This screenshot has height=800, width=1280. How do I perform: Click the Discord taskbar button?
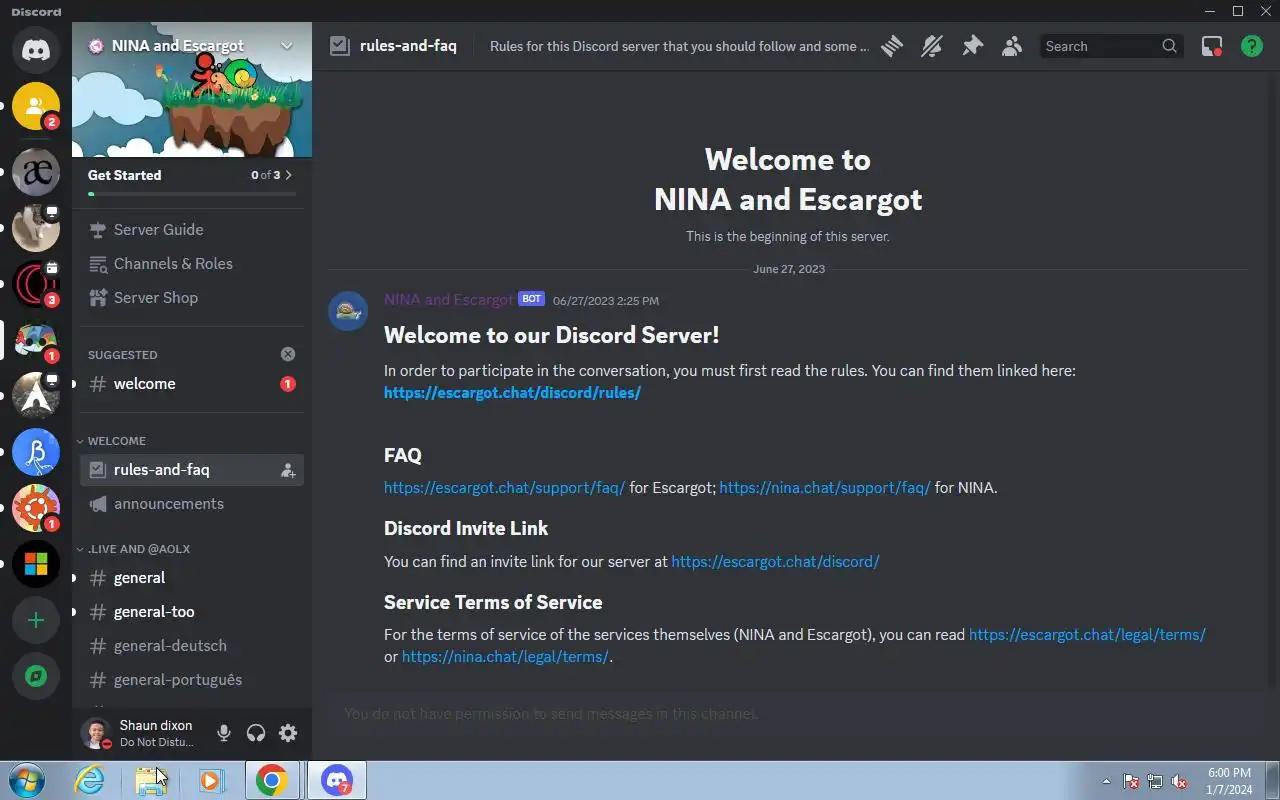[x=336, y=780]
